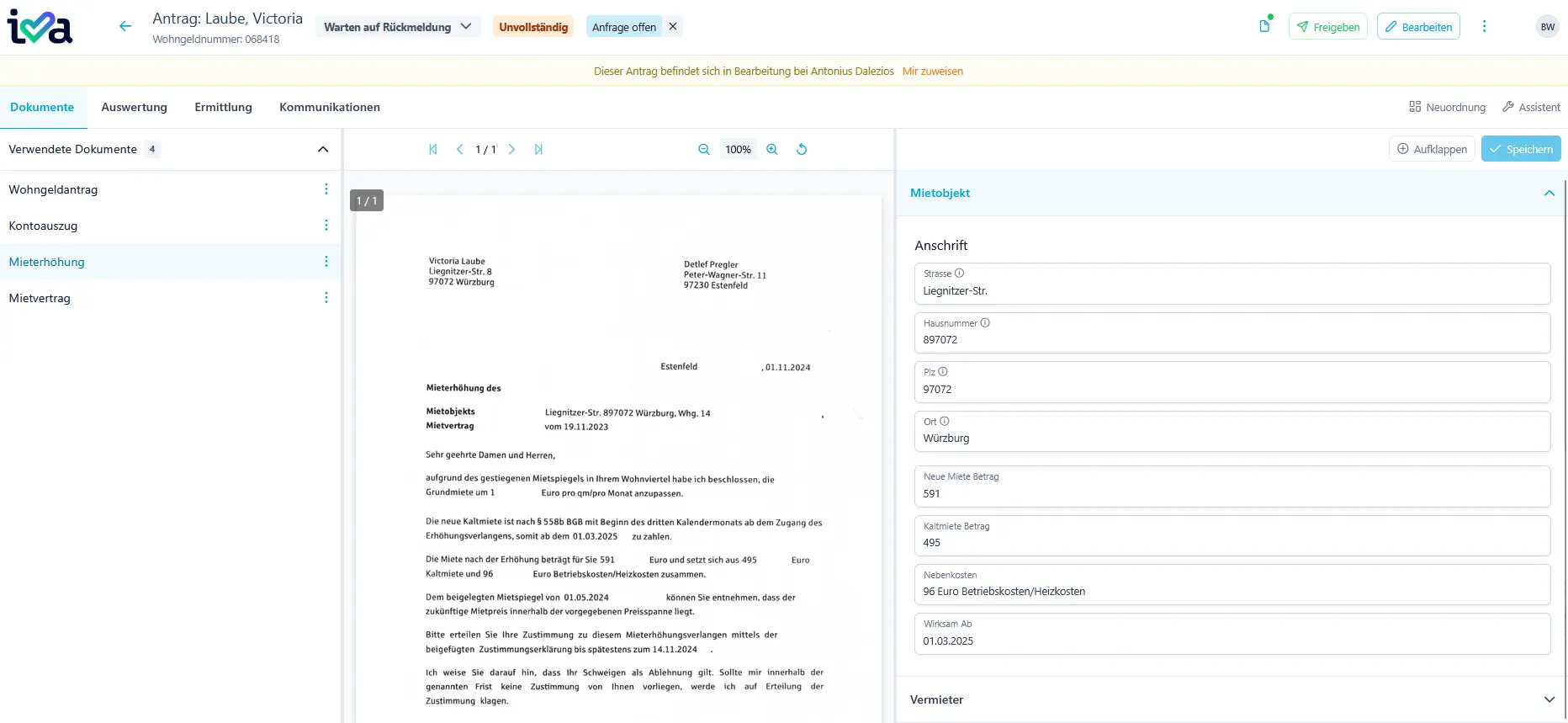Open the Warten auf Rückmeldung status dropdown

click(398, 27)
